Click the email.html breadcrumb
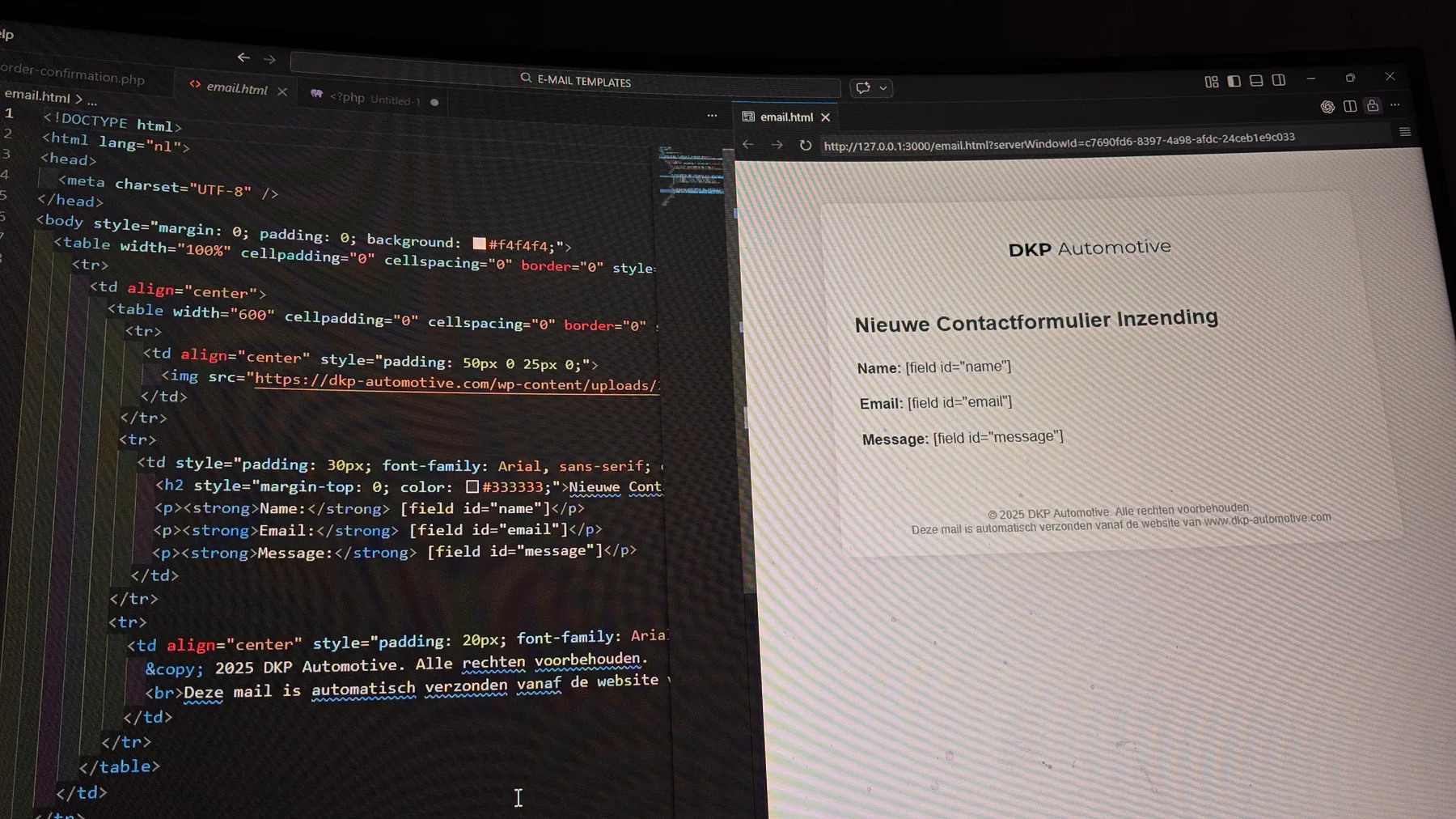 (37, 95)
